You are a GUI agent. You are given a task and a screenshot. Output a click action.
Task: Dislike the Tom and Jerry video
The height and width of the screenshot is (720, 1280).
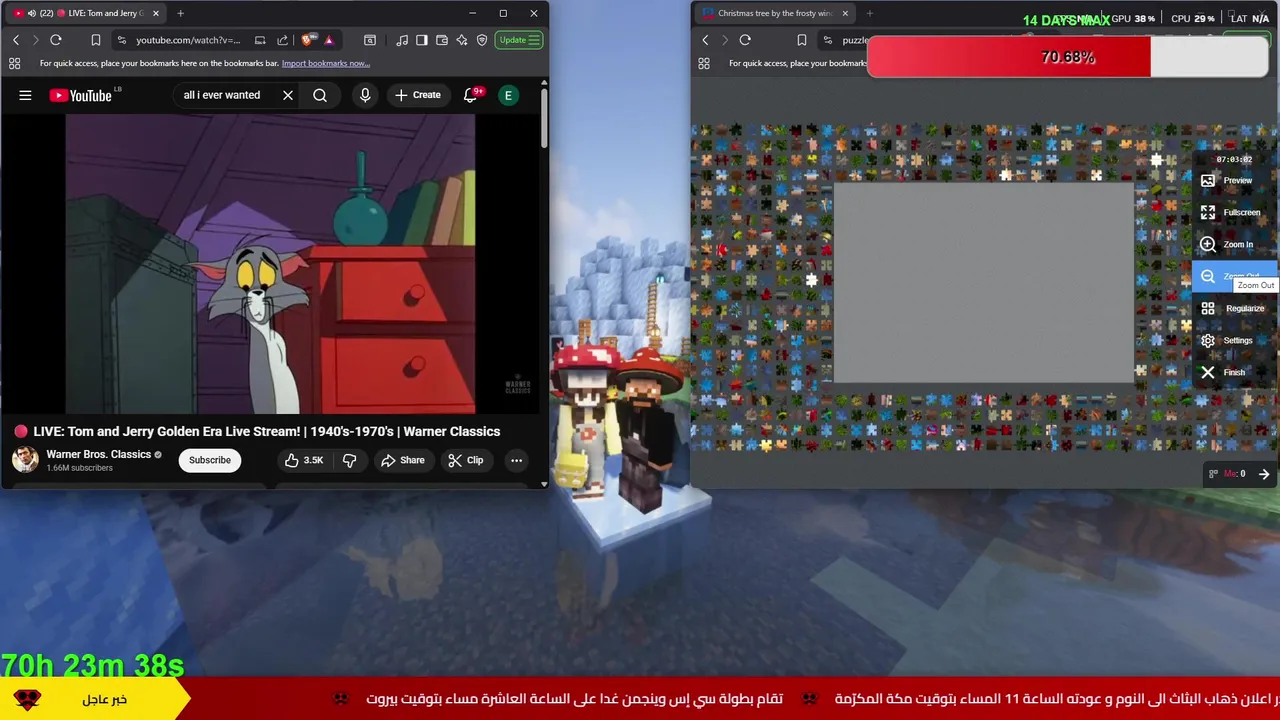click(x=349, y=460)
